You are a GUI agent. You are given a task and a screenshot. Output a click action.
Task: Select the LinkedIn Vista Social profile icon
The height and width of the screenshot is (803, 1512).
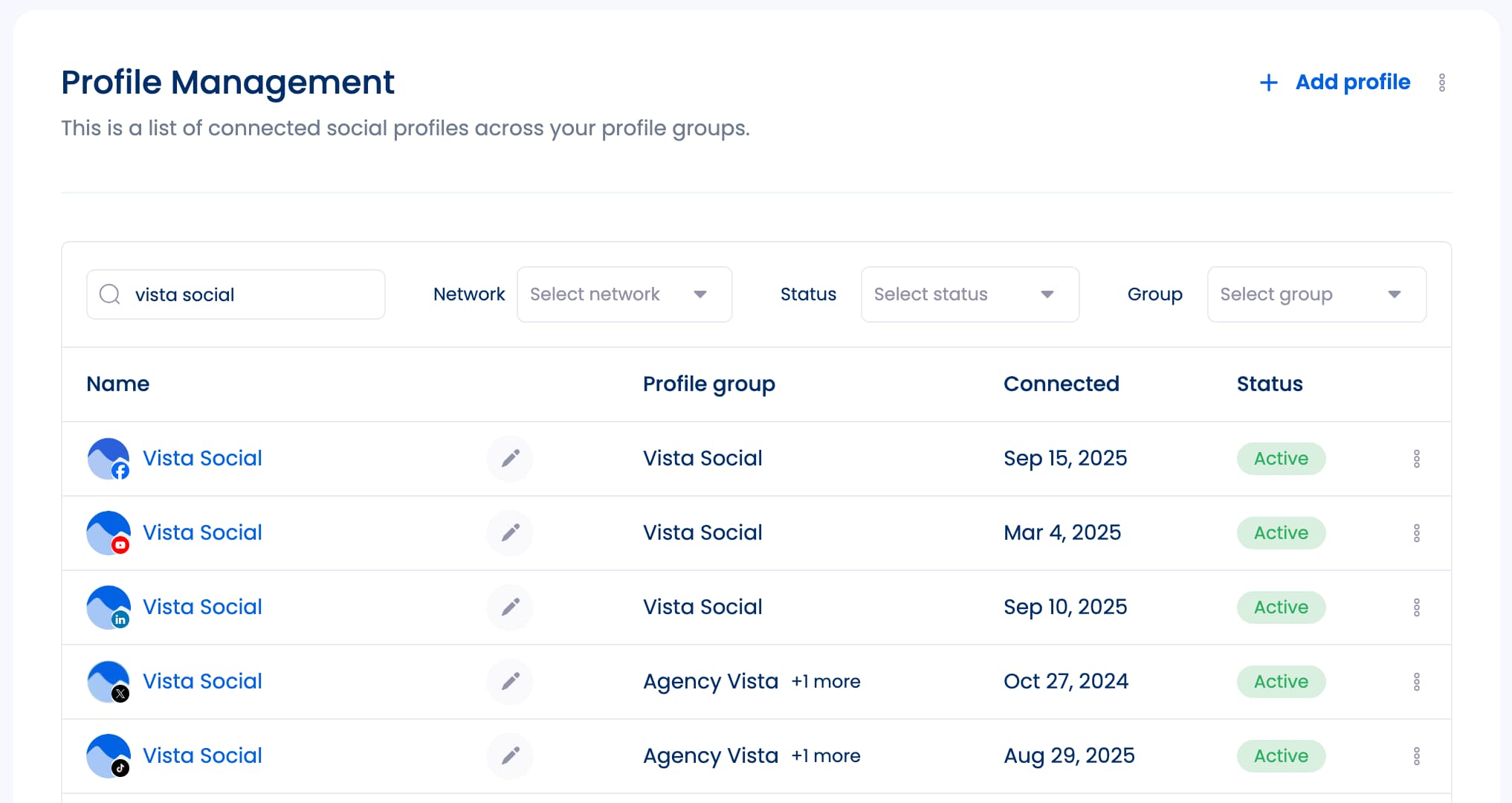(x=109, y=607)
